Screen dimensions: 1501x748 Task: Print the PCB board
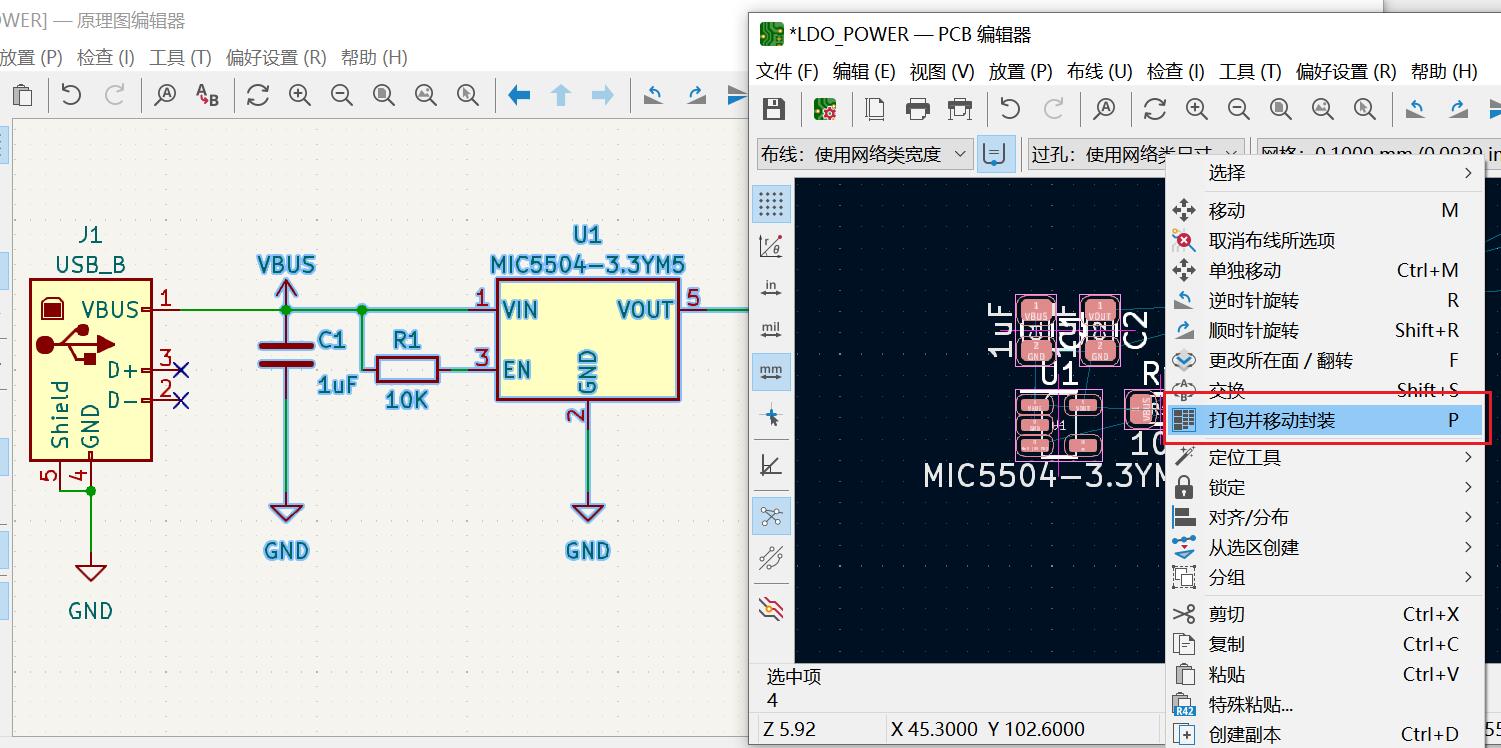point(918,110)
